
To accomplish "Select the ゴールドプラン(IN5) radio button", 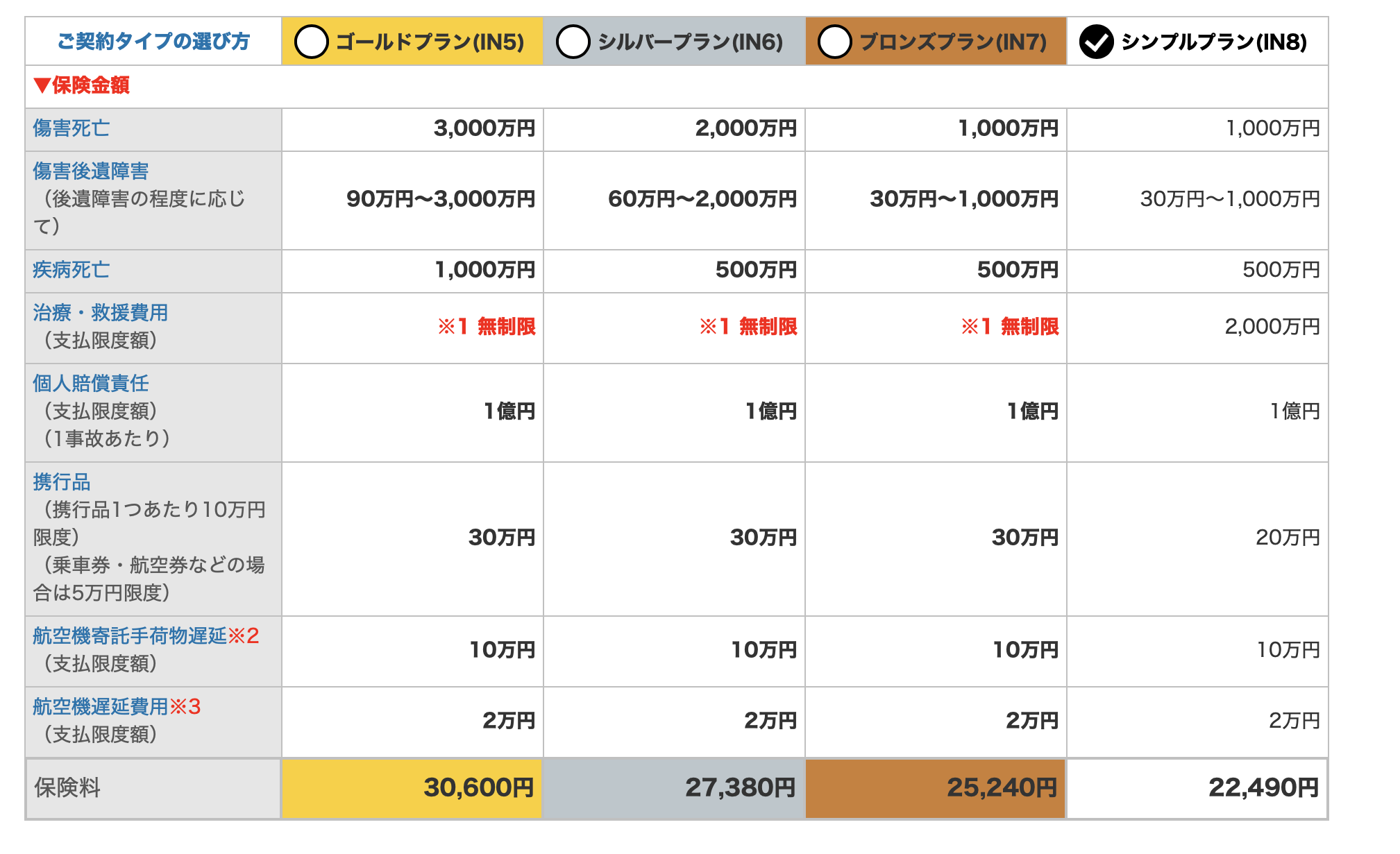I will (x=312, y=42).
